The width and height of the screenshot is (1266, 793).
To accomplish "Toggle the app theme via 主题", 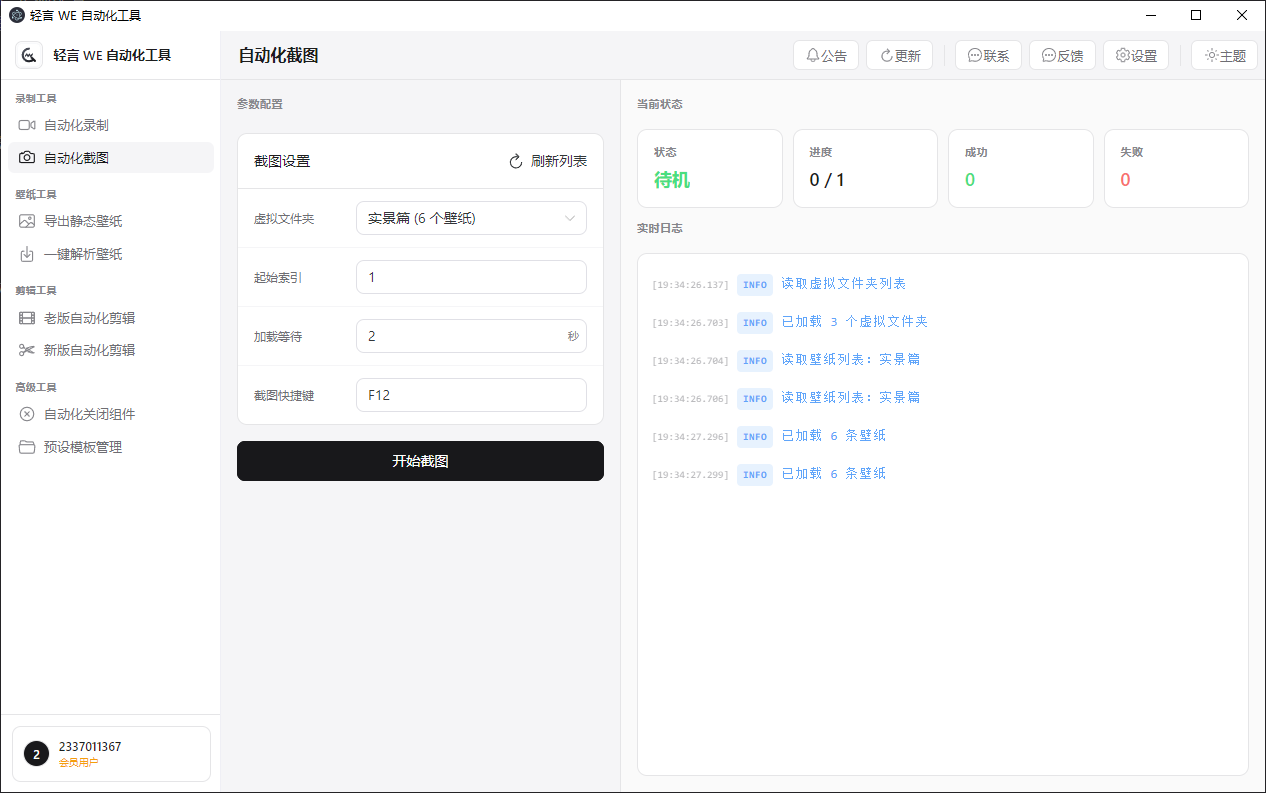I will [x=1224, y=55].
